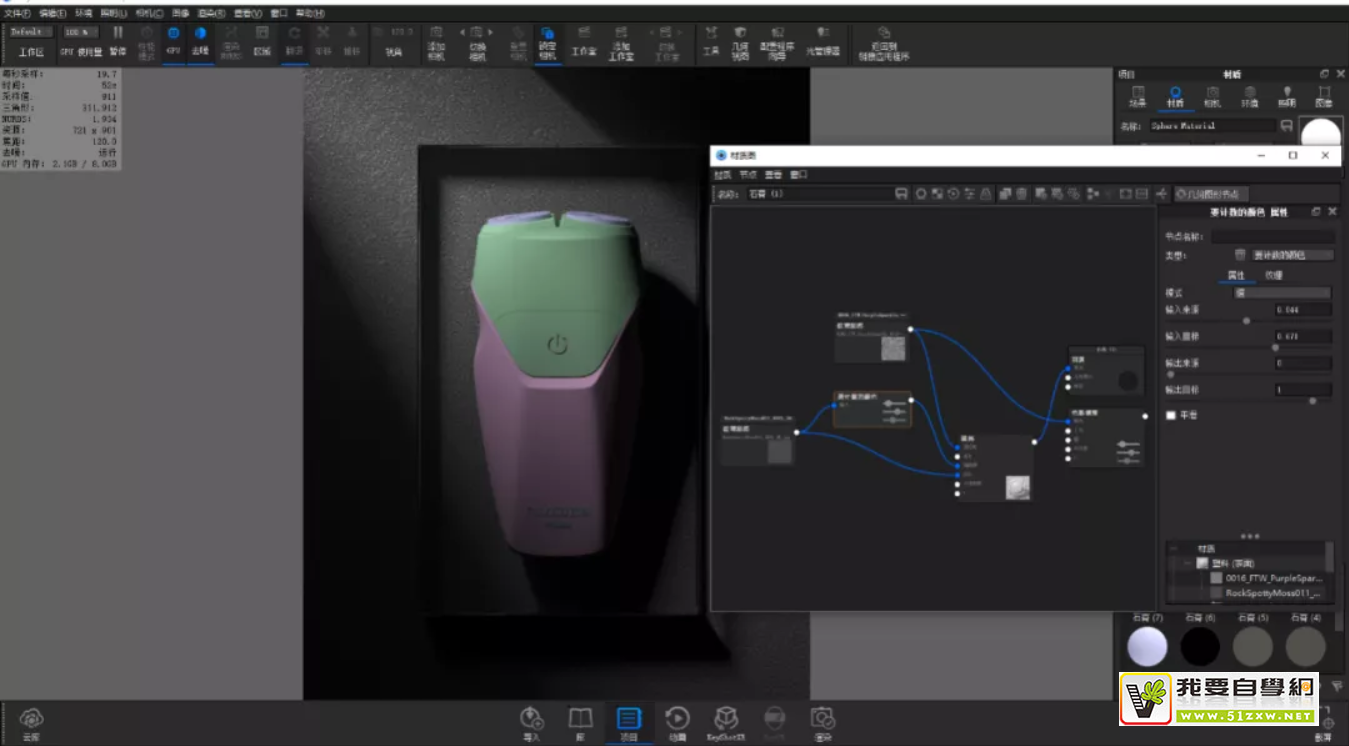Open the 编辑(E) menu
Viewport: 1349px width, 746px height.
tap(53, 13)
